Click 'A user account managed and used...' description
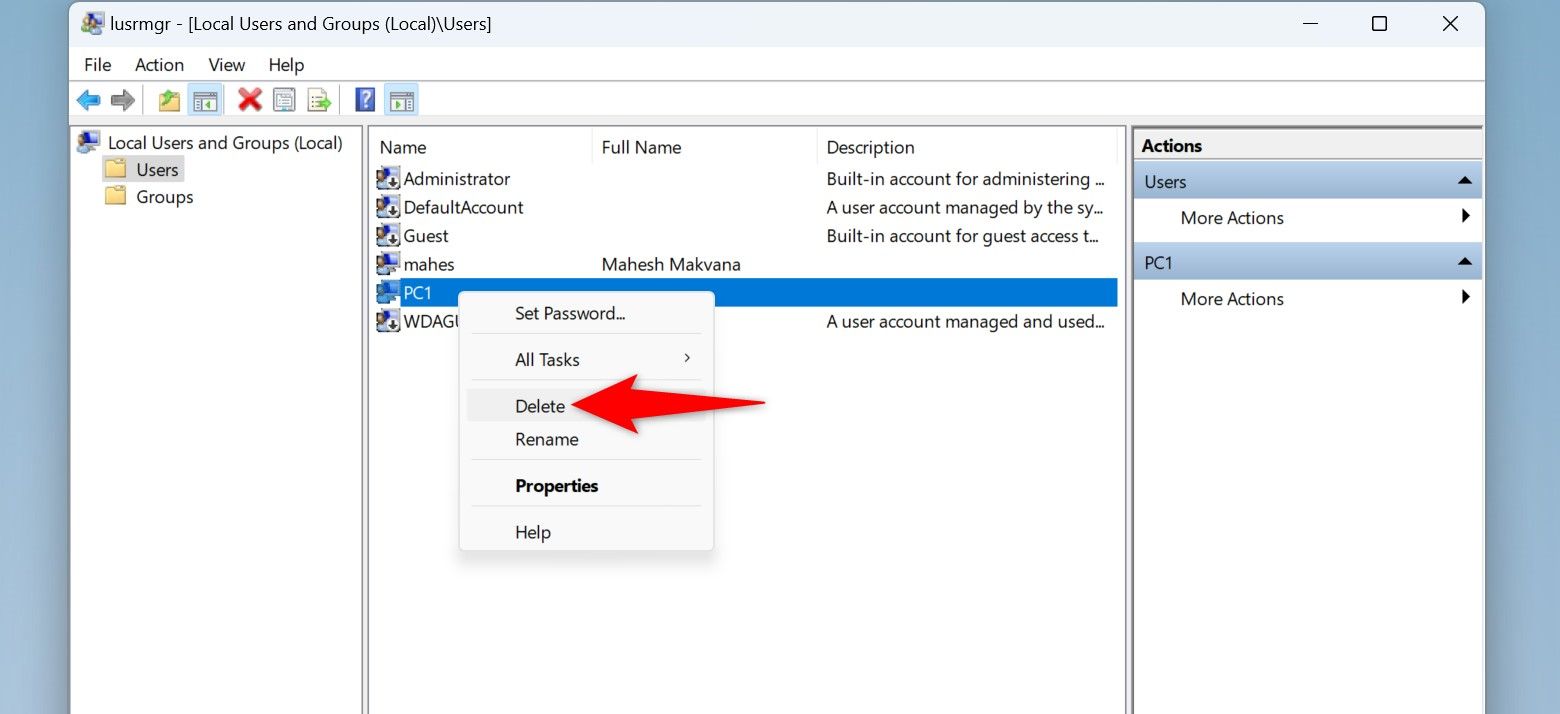 point(965,322)
